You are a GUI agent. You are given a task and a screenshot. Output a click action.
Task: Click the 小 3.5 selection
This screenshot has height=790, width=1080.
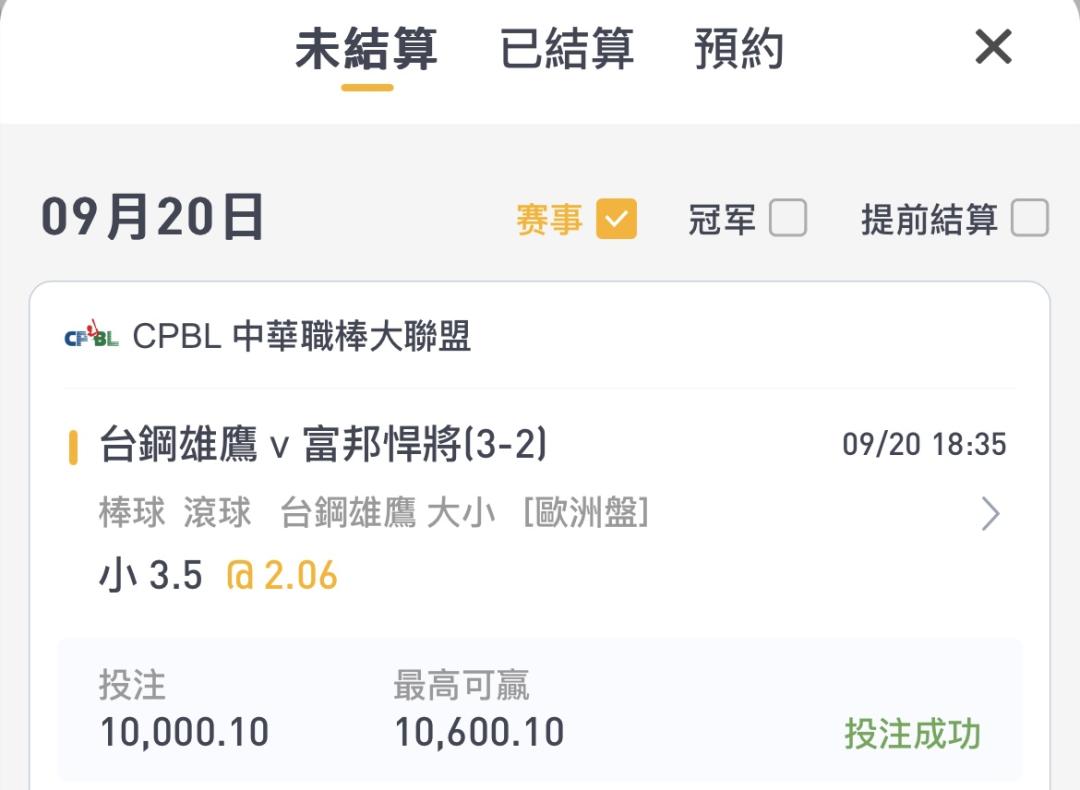(x=151, y=575)
